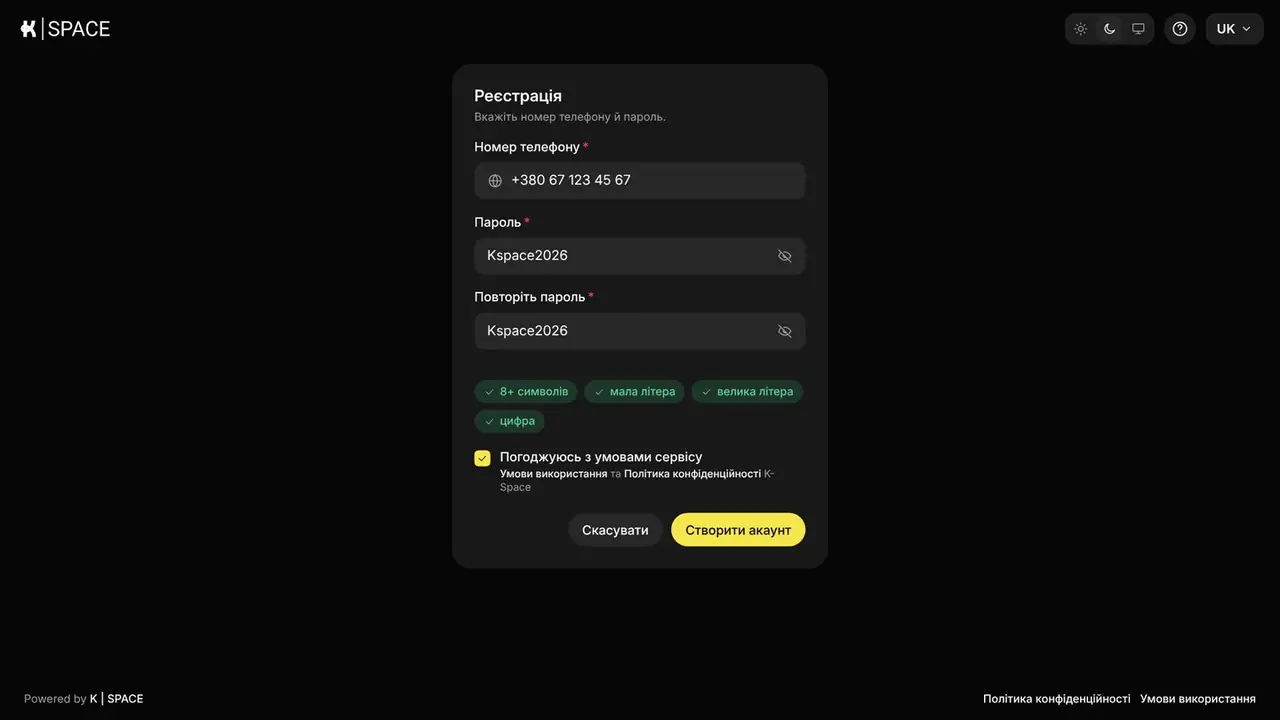The image size is (1280, 720).
Task: Open the UK language dropdown
Action: 1234,29
